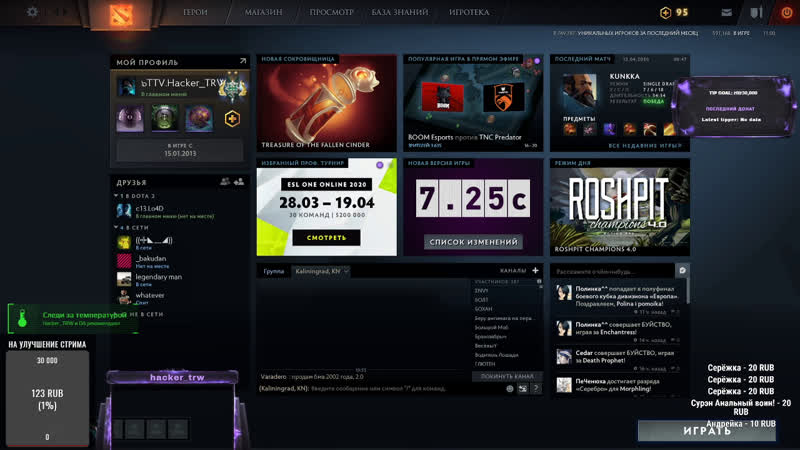The height and width of the screenshot is (450, 800).
Task: Click the 7.25c version display
Action: click(473, 198)
